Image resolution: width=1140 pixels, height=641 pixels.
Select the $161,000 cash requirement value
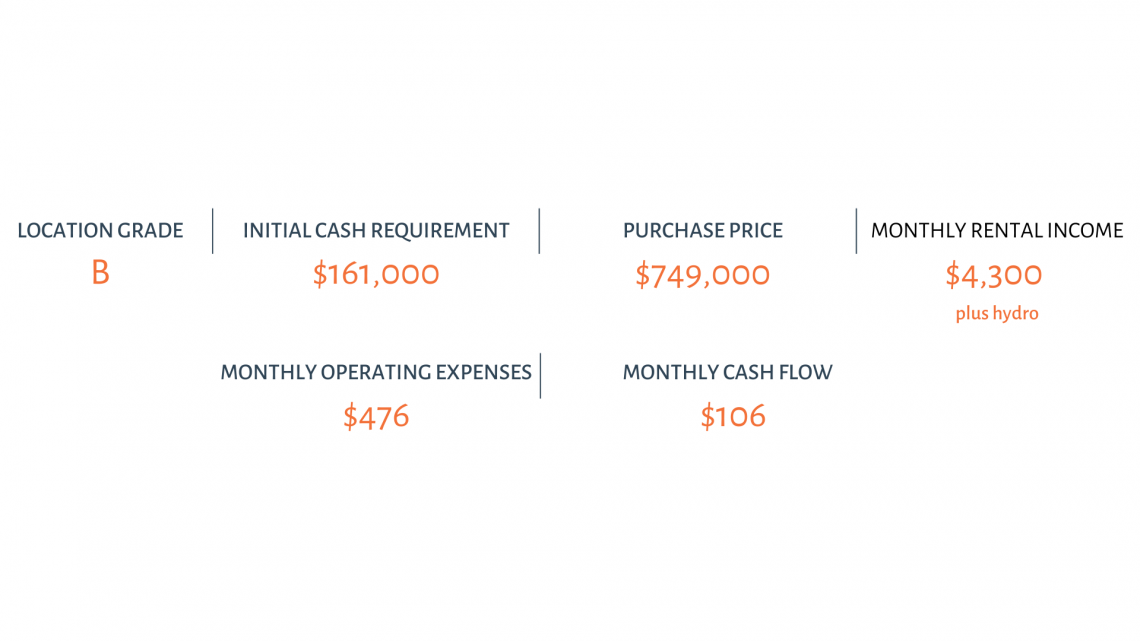[376, 274]
